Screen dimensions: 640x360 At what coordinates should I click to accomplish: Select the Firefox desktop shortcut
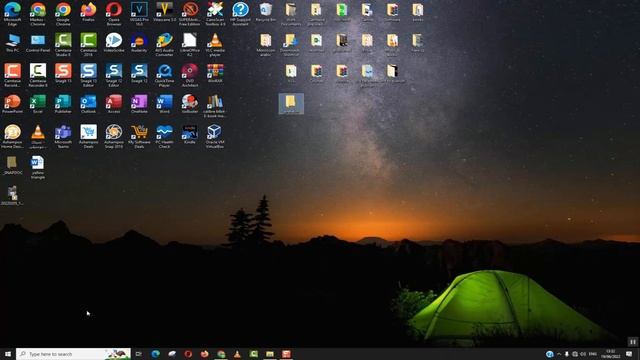pyautogui.click(x=88, y=11)
